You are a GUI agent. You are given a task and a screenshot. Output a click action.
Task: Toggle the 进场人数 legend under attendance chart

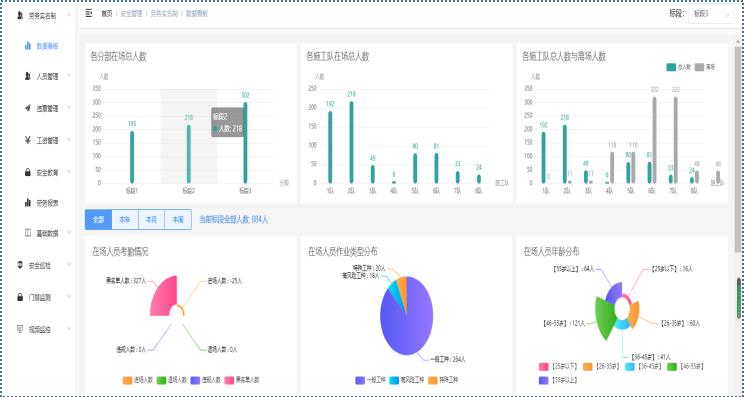click(138, 380)
